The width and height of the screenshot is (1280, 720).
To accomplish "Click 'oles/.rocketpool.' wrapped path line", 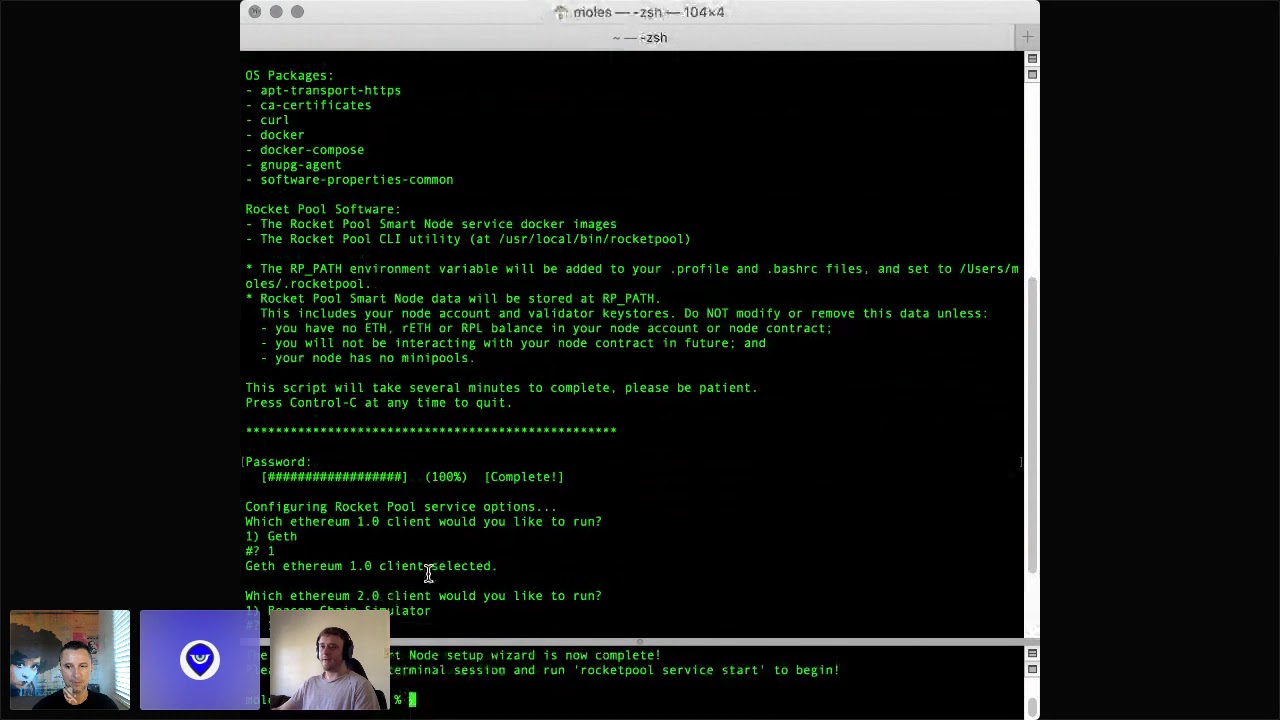I will (x=308, y=284).
